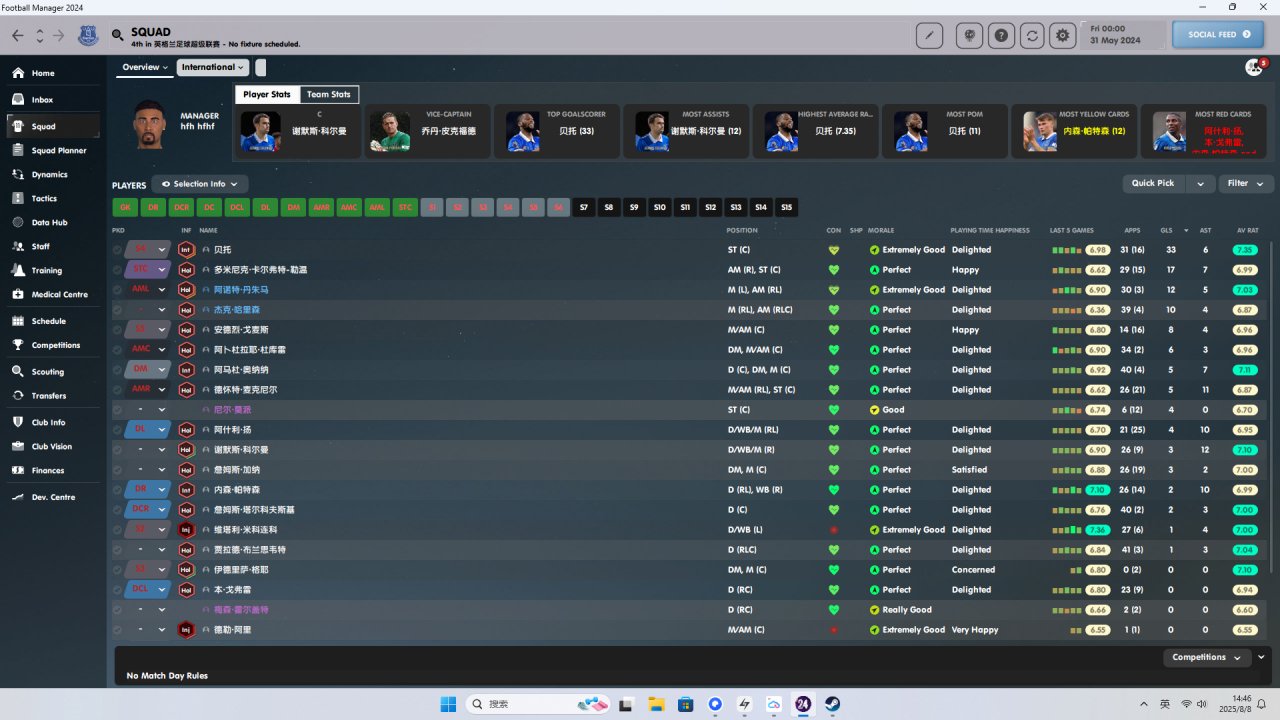Open the International dropdown
1280x720 pixels.
coord(213,67)
